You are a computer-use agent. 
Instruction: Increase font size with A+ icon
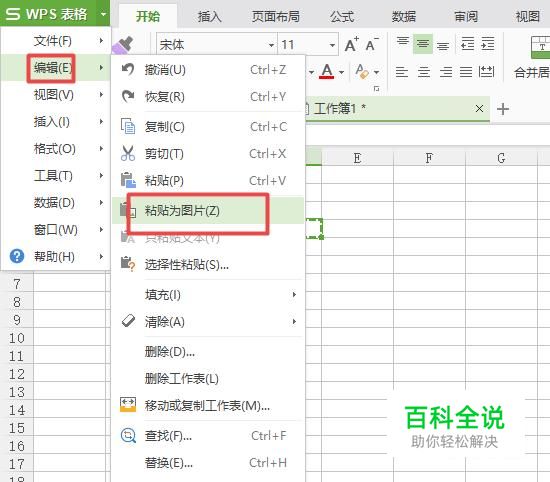tap(351, 44)
